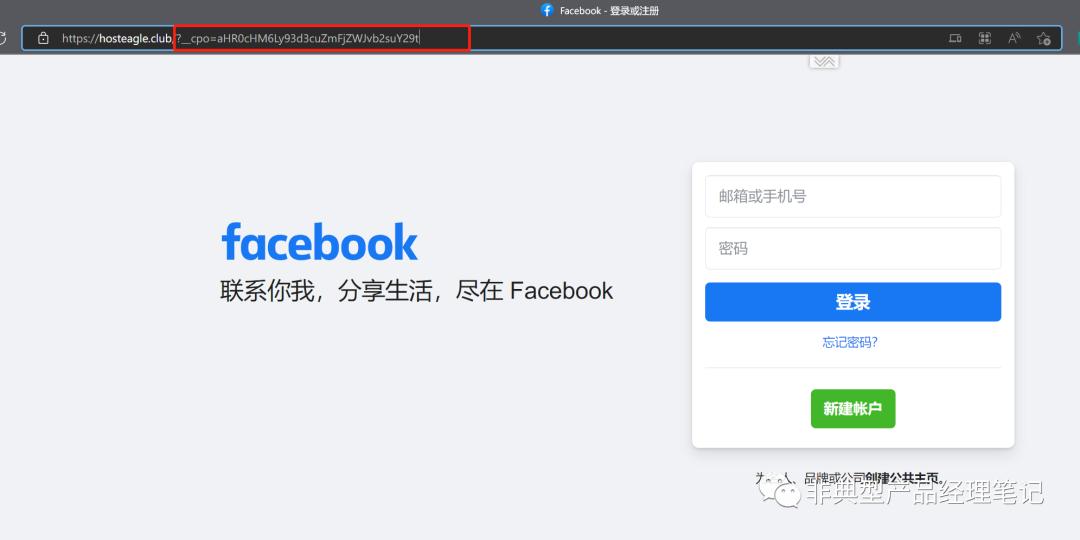This screenshot has height=540, width=1080.
Task: Click the blue facebook logo
Action: pyautogui.click(x=320, y=242)
